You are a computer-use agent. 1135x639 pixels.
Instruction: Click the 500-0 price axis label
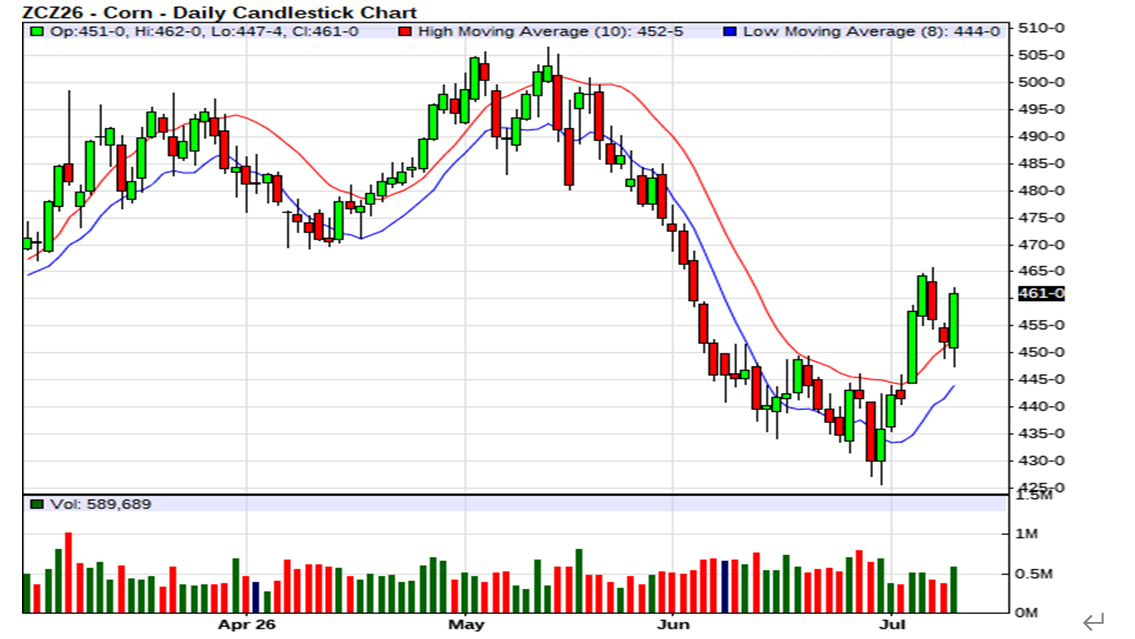1041,82
